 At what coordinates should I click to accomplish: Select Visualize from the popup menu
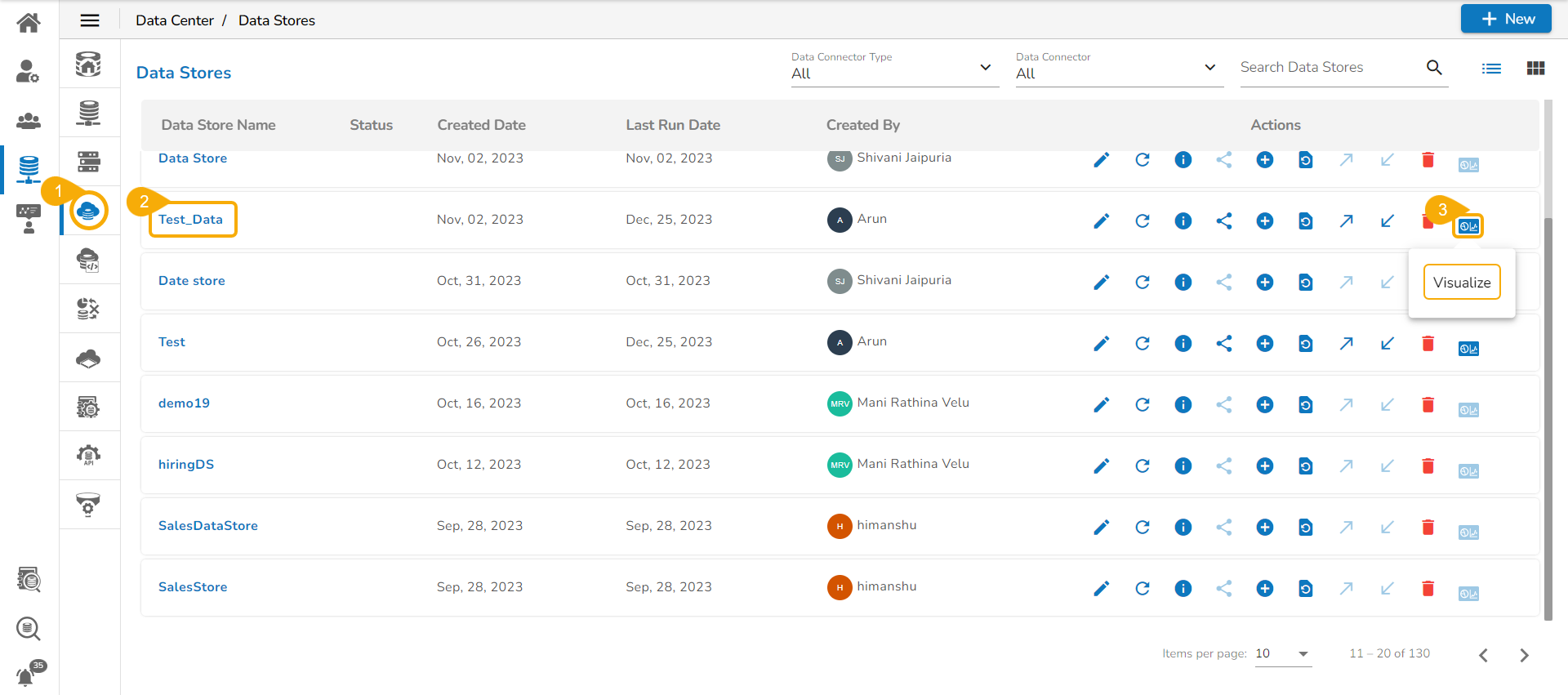coord(1461,283)
